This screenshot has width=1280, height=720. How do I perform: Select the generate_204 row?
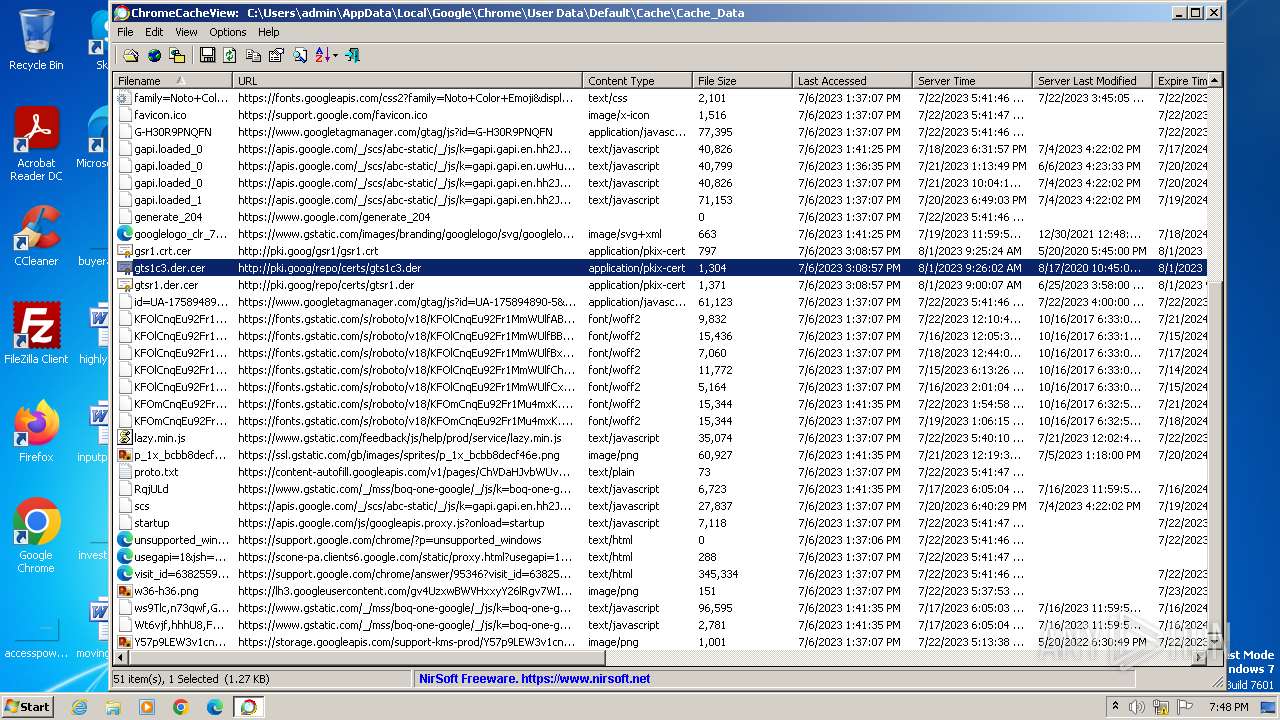[660, 217]
